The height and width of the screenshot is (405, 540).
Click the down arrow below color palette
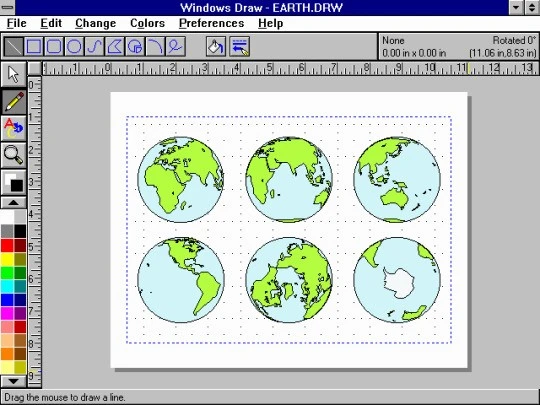[x=13, y=381]
